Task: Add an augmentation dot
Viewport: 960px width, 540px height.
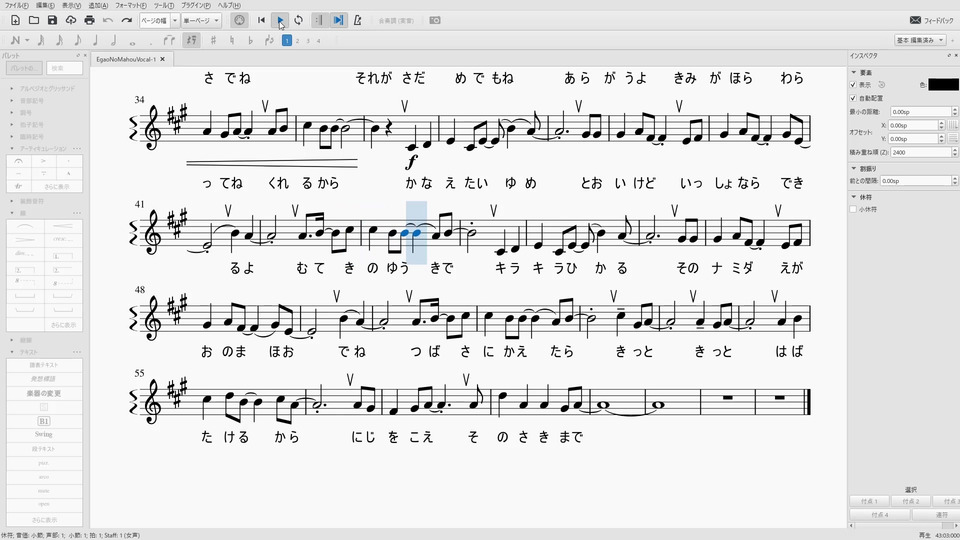Action: tap(151, 42)
